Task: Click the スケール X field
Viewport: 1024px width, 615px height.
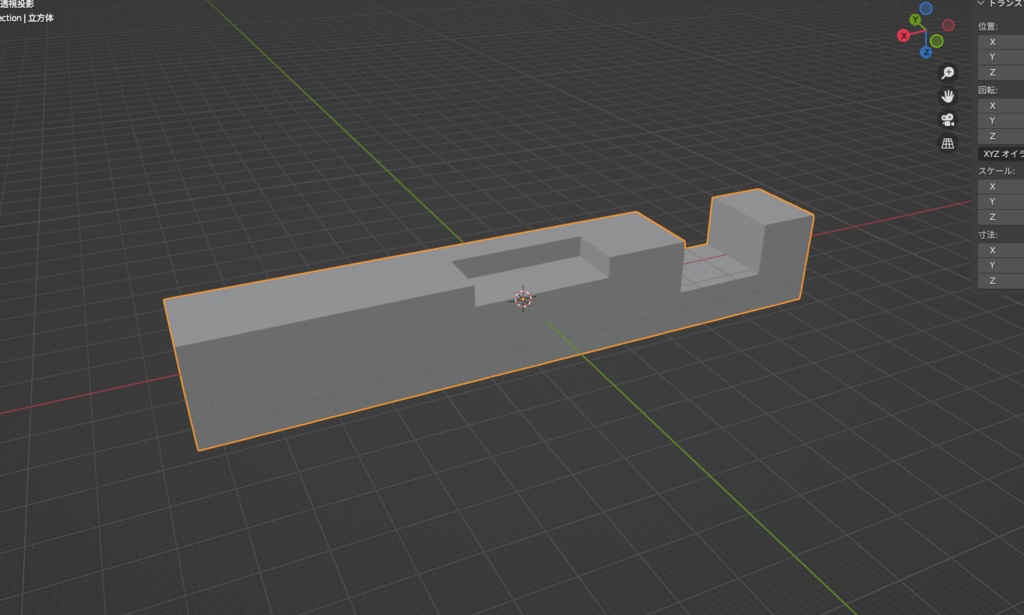Action: pos(1001,186)
